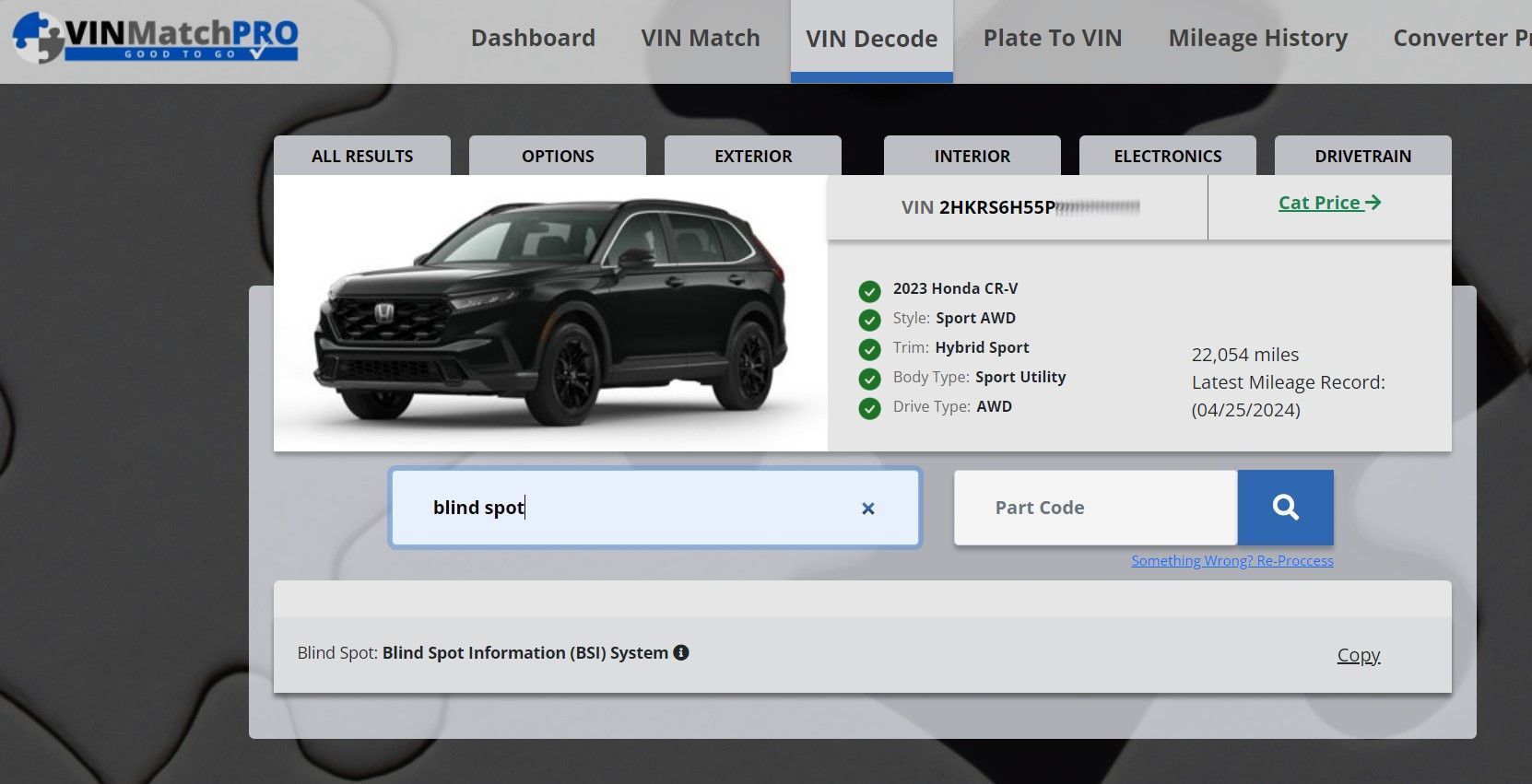Copy the Blind Spot result
The height and width of the screenshot is (784, 1532).
coord(1359,655)
